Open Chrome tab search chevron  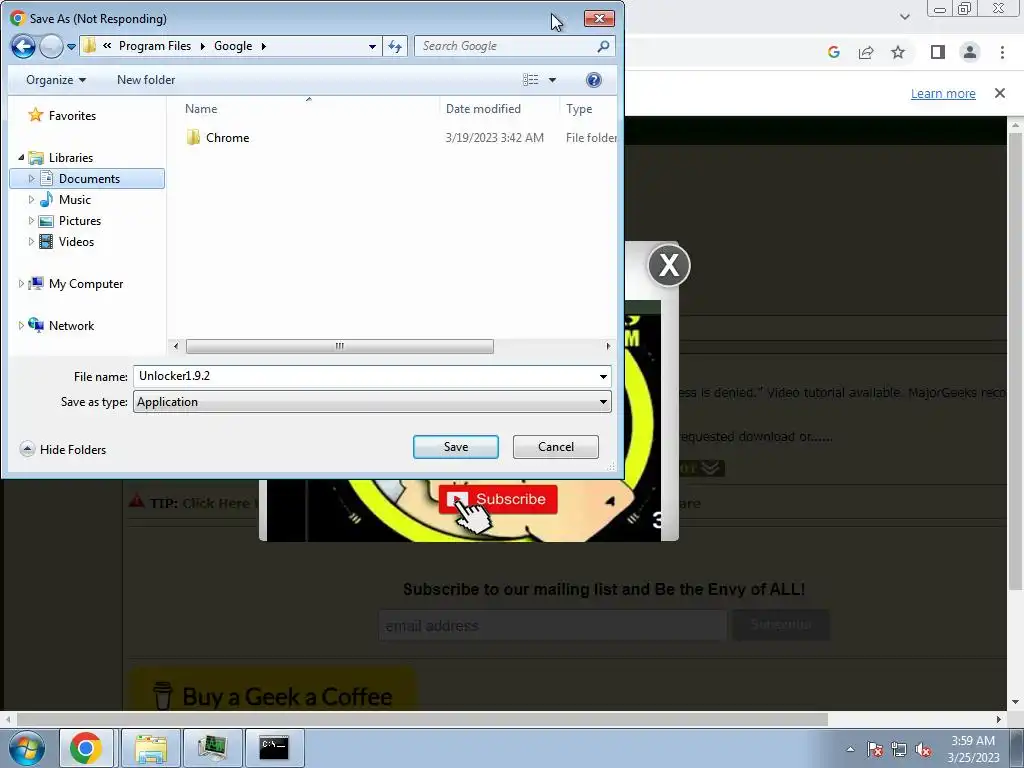904,17
